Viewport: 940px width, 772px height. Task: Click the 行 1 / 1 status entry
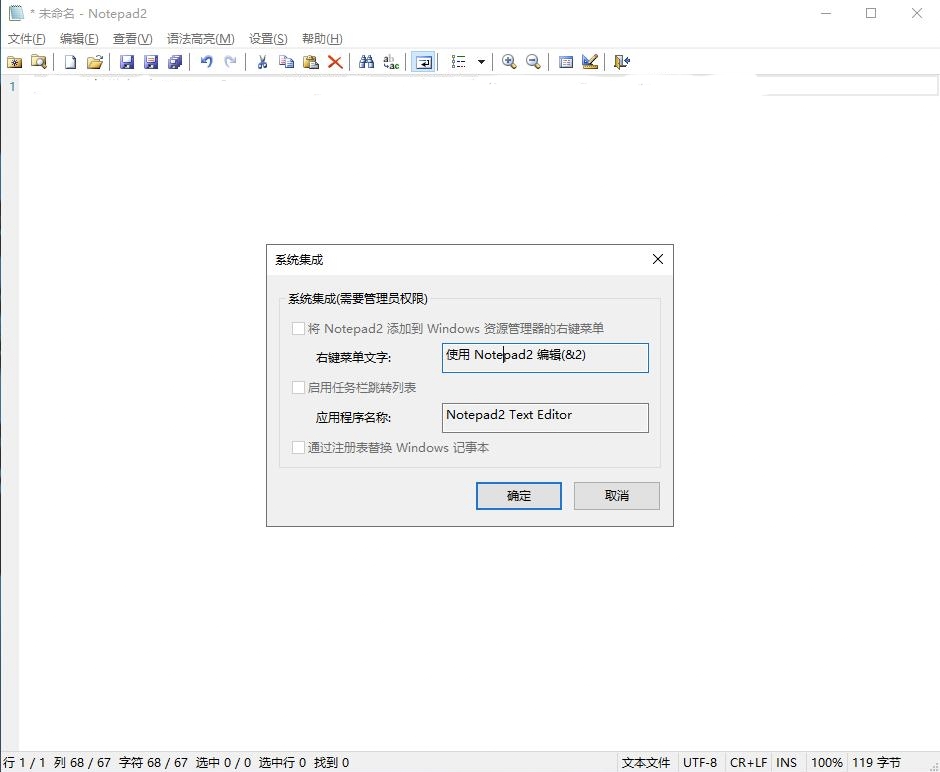click(x=25, y=762)
